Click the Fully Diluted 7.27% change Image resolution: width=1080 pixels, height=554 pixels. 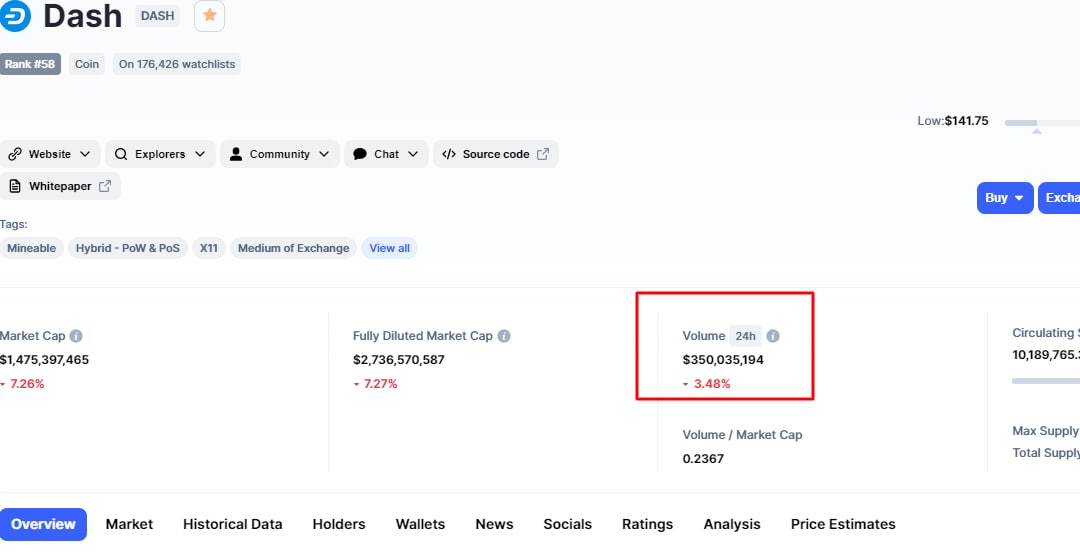[x=375, y=384]
